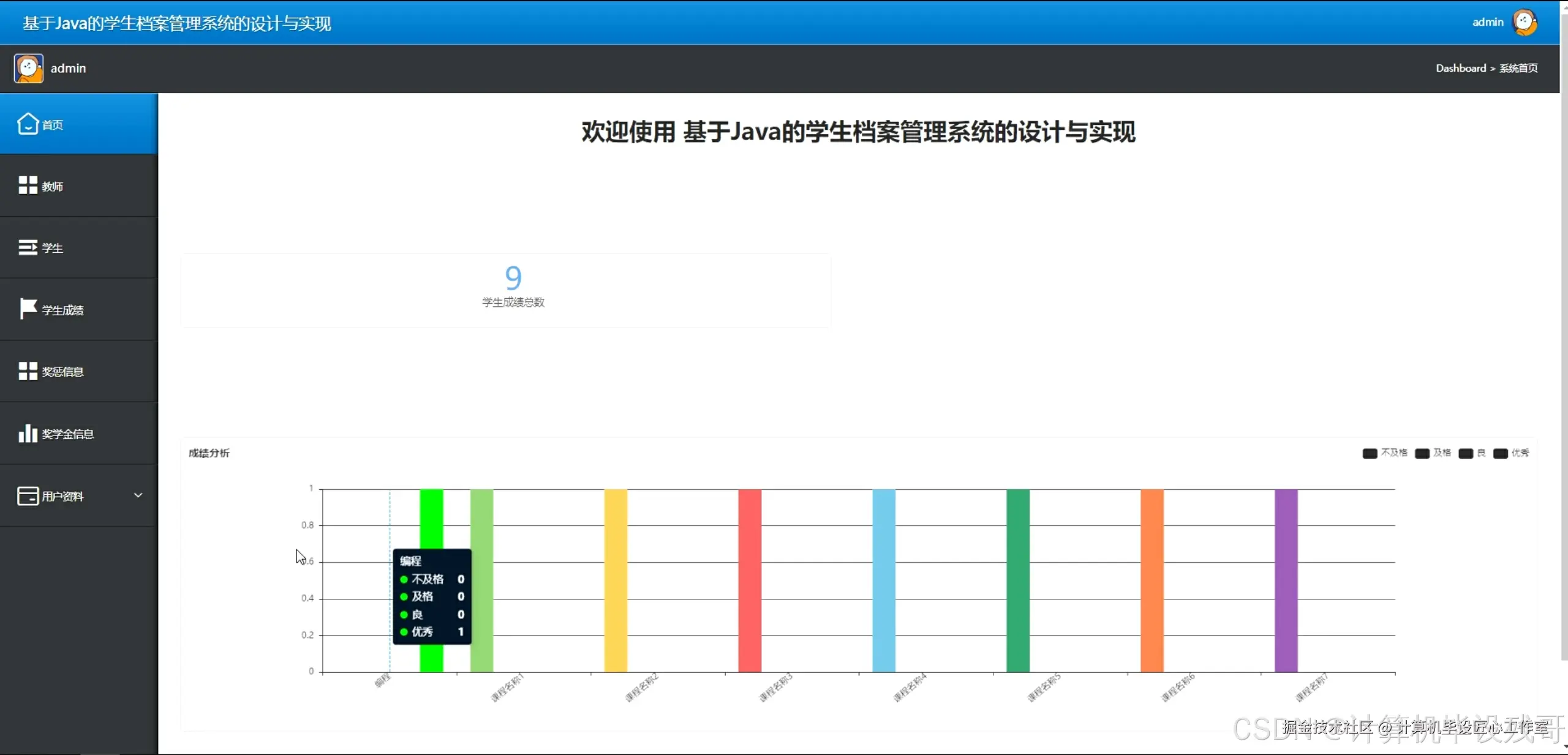The image size is (1568, 755).
Task: Open the Dashboard breadcrumb item
Action: [x=1461, y=68]
